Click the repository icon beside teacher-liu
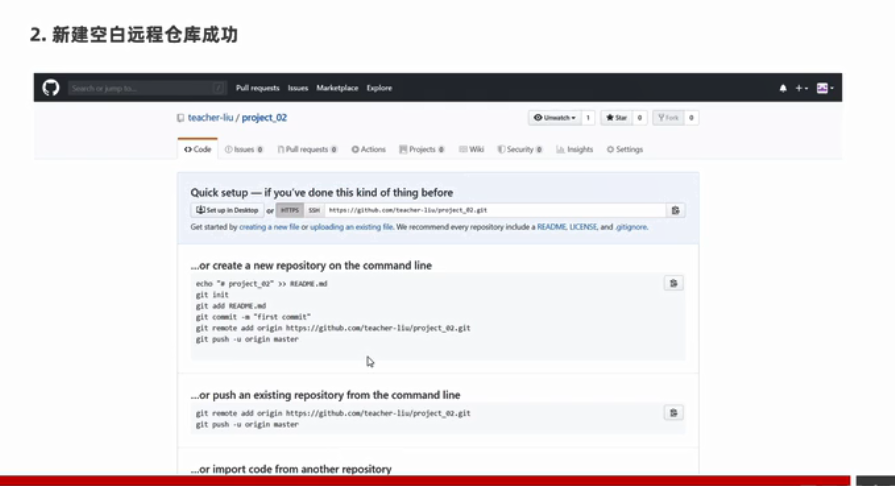Image resolution: width=895 pixels, height=486 pixels. pos(180,118)
